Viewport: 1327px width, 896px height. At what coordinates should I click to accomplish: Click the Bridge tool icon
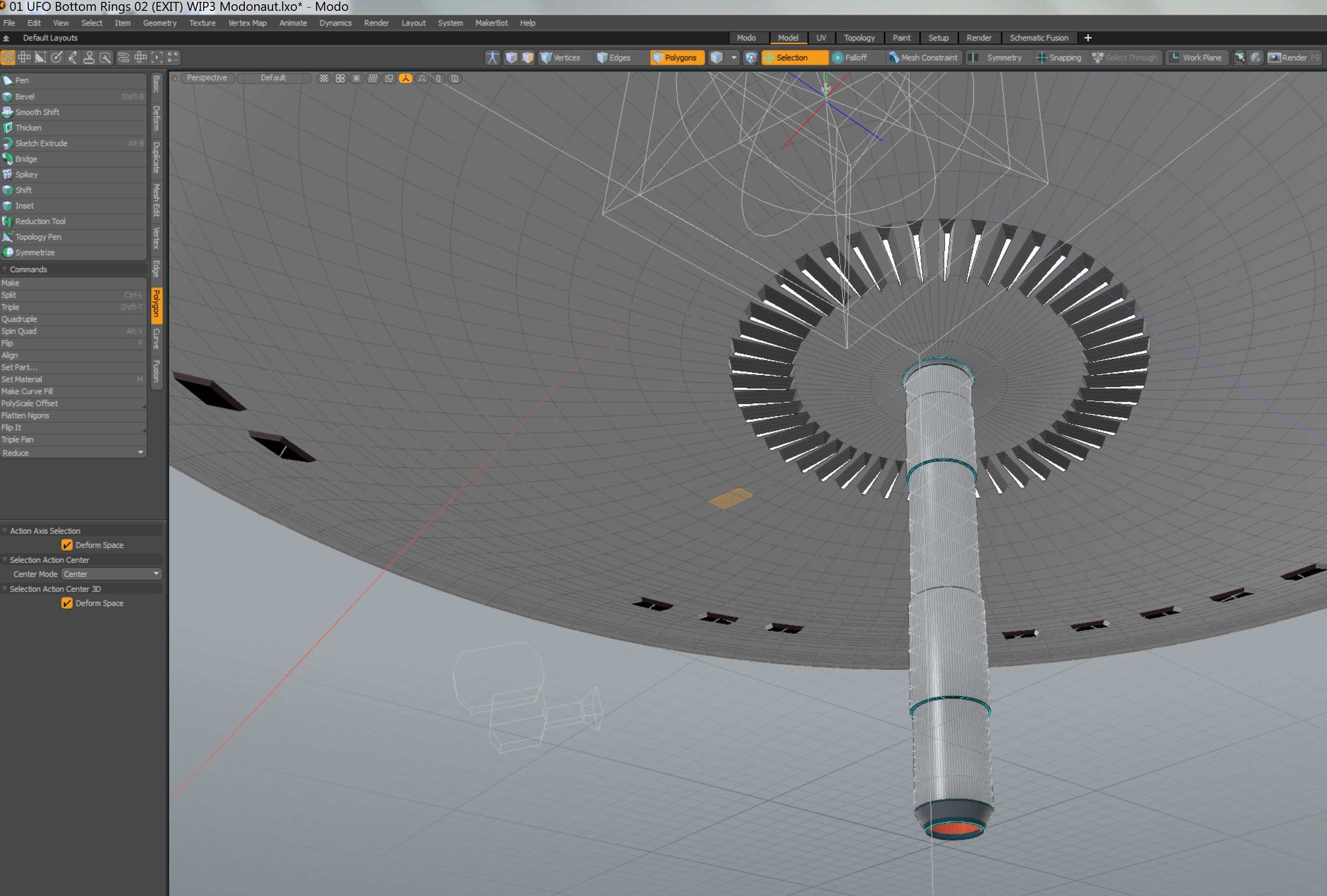8,159
